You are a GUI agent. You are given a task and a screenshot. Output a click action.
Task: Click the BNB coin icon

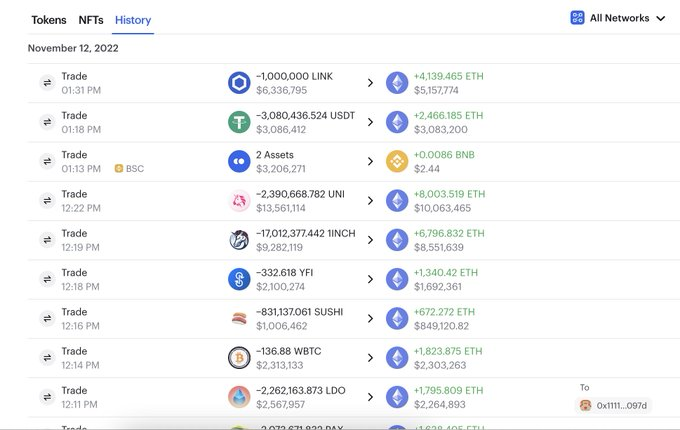coord(397,161)
